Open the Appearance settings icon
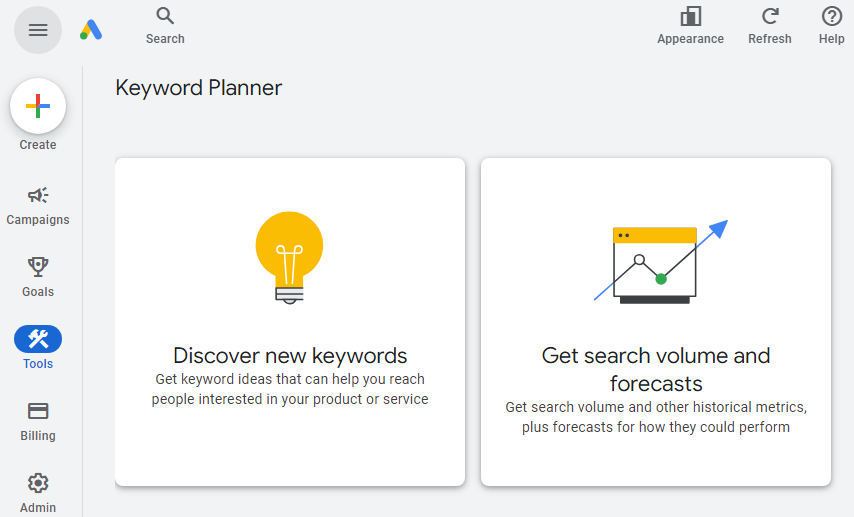 click(x=690, y=16)
